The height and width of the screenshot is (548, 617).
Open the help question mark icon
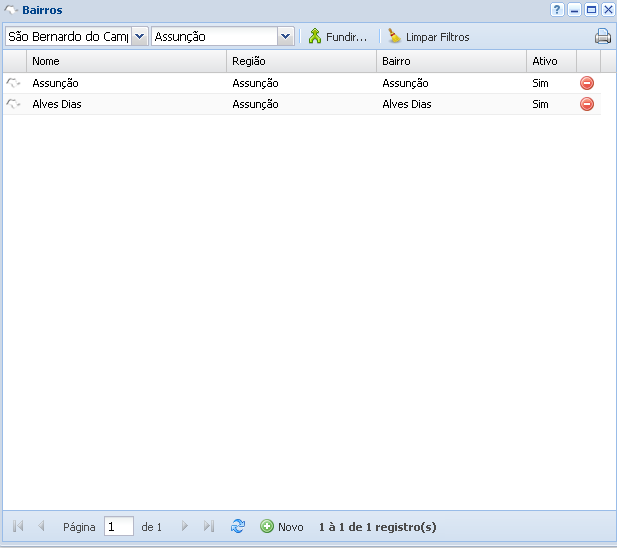pyautogui.click(x=557, y=10)
